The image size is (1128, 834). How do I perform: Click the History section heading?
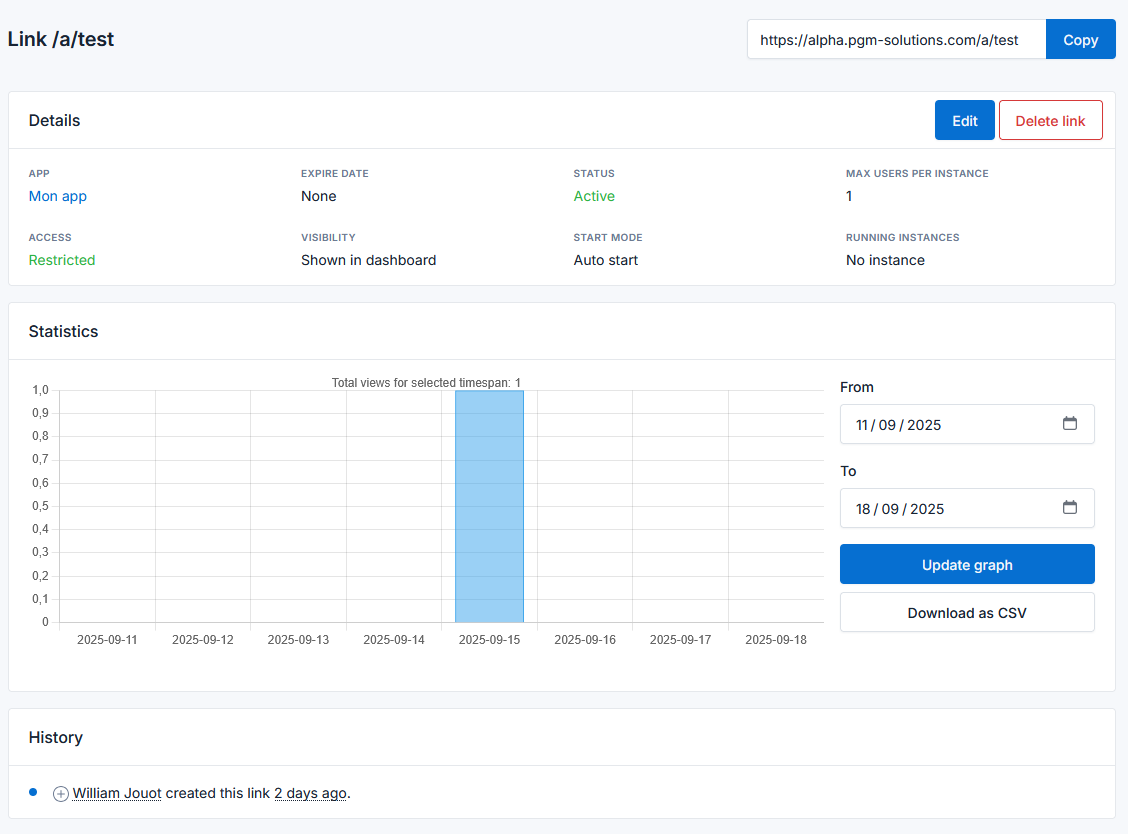[x=55, y=738]
